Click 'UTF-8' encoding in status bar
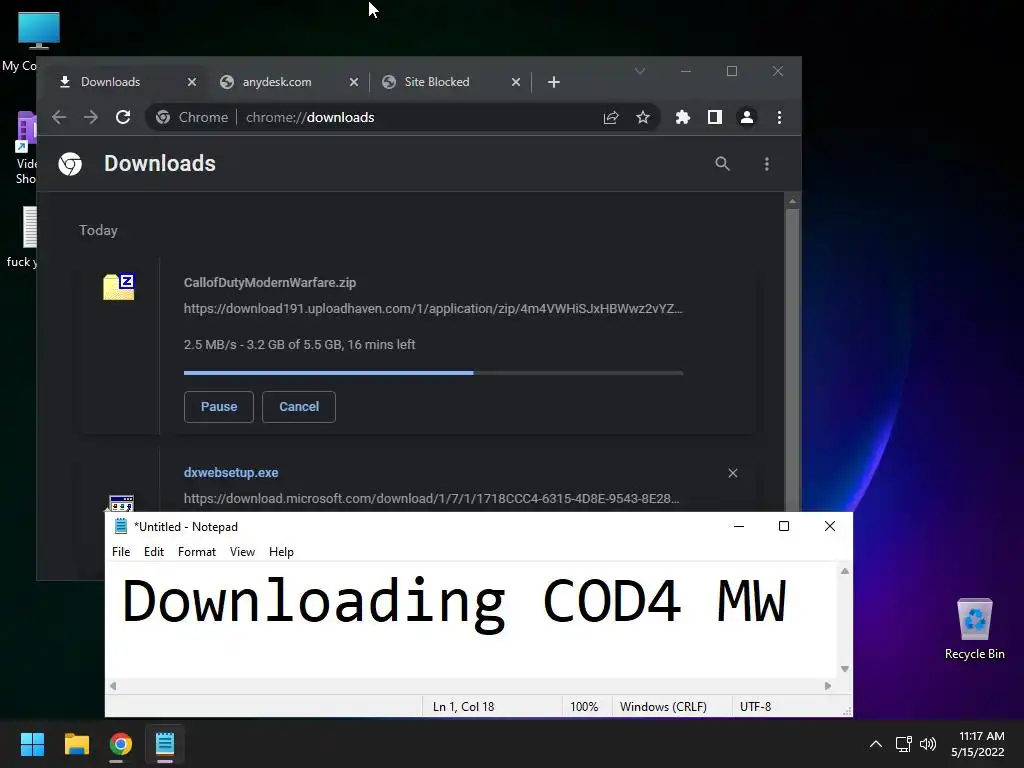Viewport: 1024px width, 768px height. tap(756, 707)
